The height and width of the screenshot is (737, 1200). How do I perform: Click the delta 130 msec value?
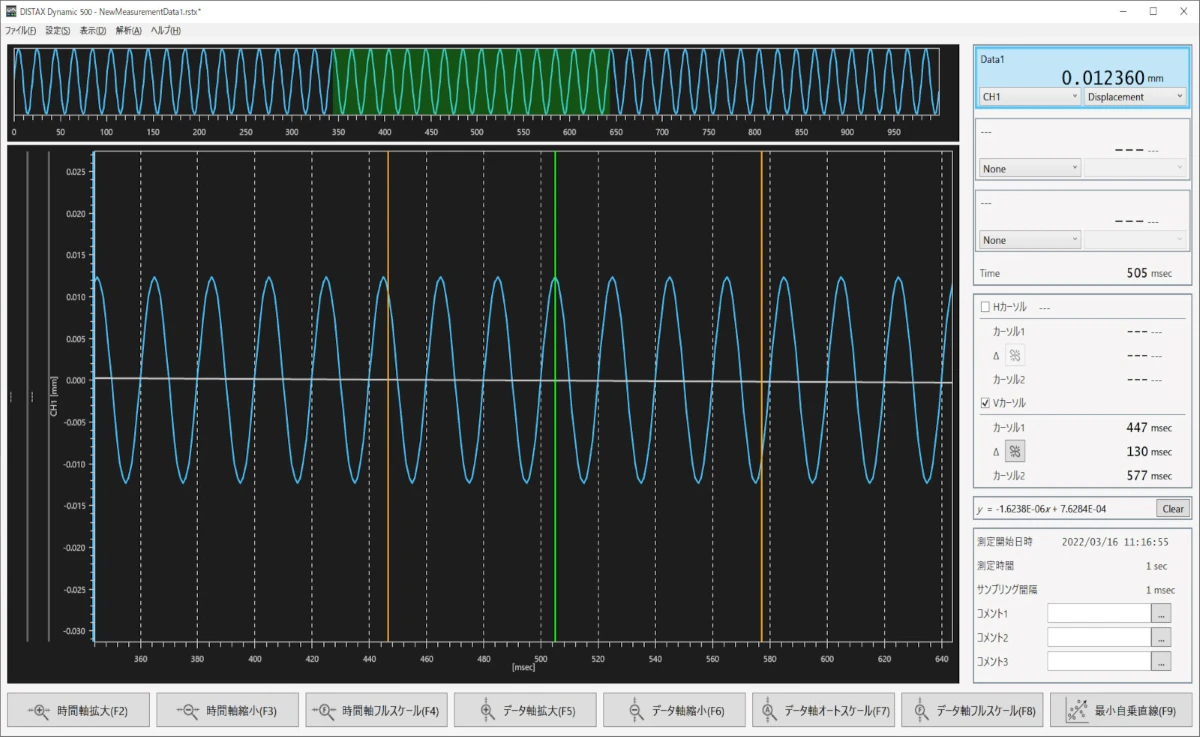point(1148,452)
